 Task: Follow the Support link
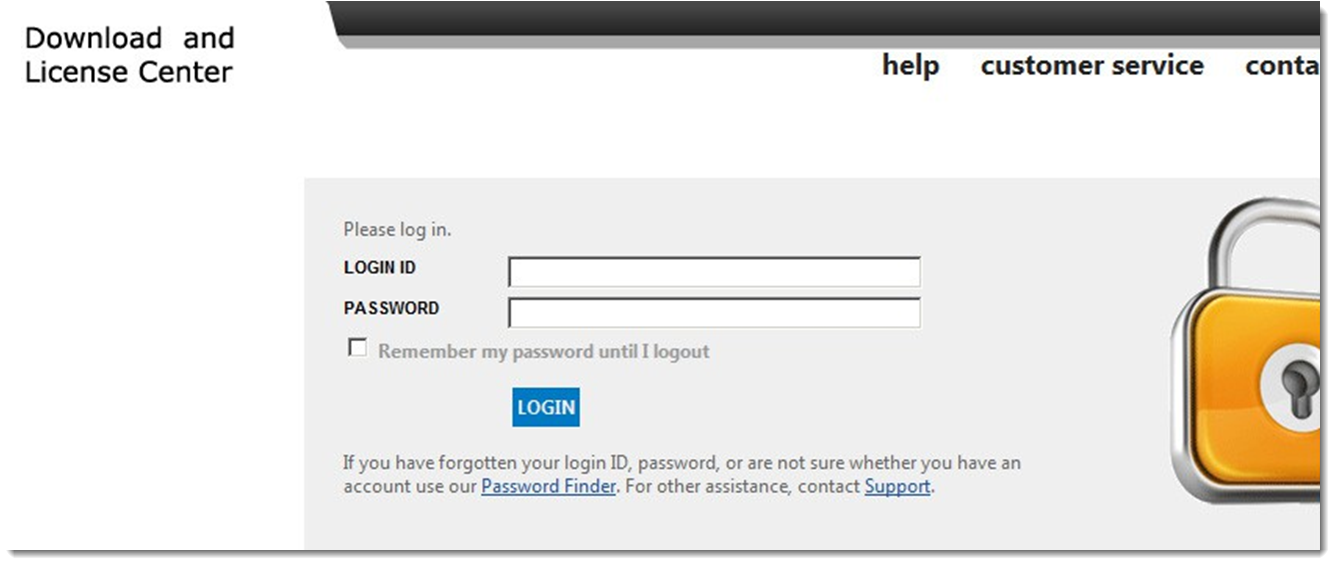pyautogui.click(x=897, y=487)
